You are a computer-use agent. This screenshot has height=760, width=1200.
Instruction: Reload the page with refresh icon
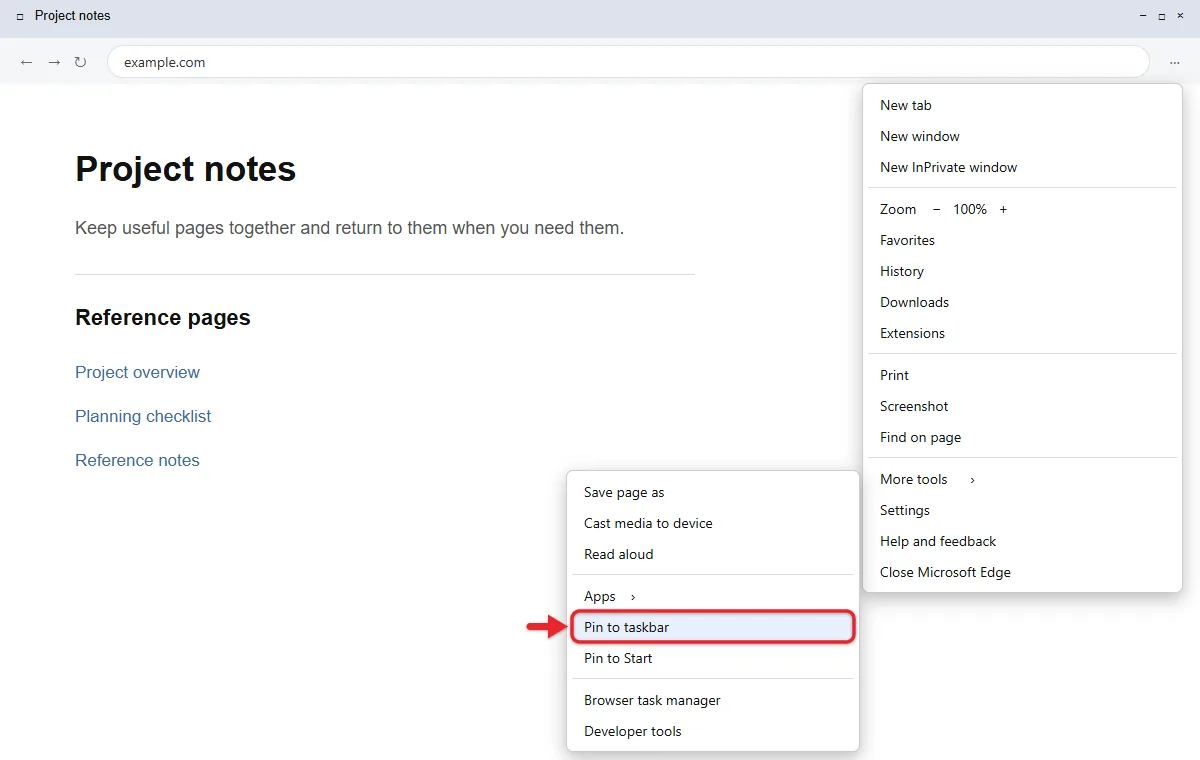click(81, 62)
